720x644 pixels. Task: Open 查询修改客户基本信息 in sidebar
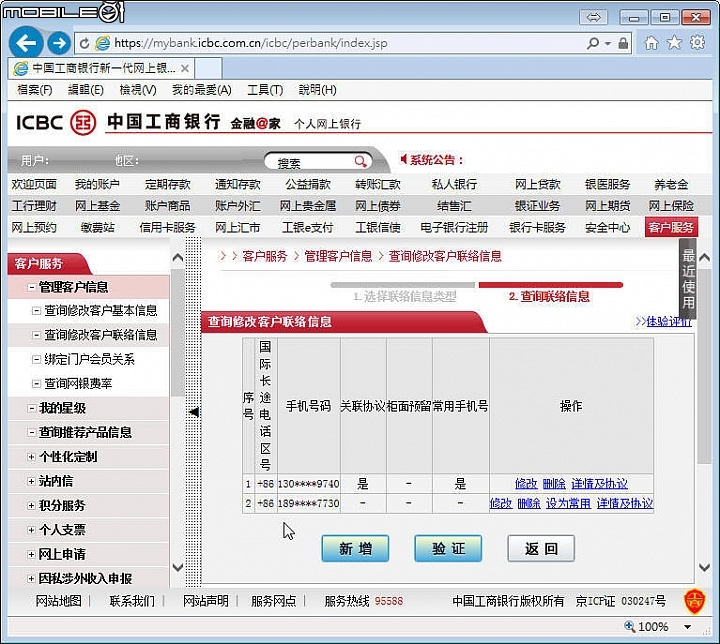click(101, 311)
